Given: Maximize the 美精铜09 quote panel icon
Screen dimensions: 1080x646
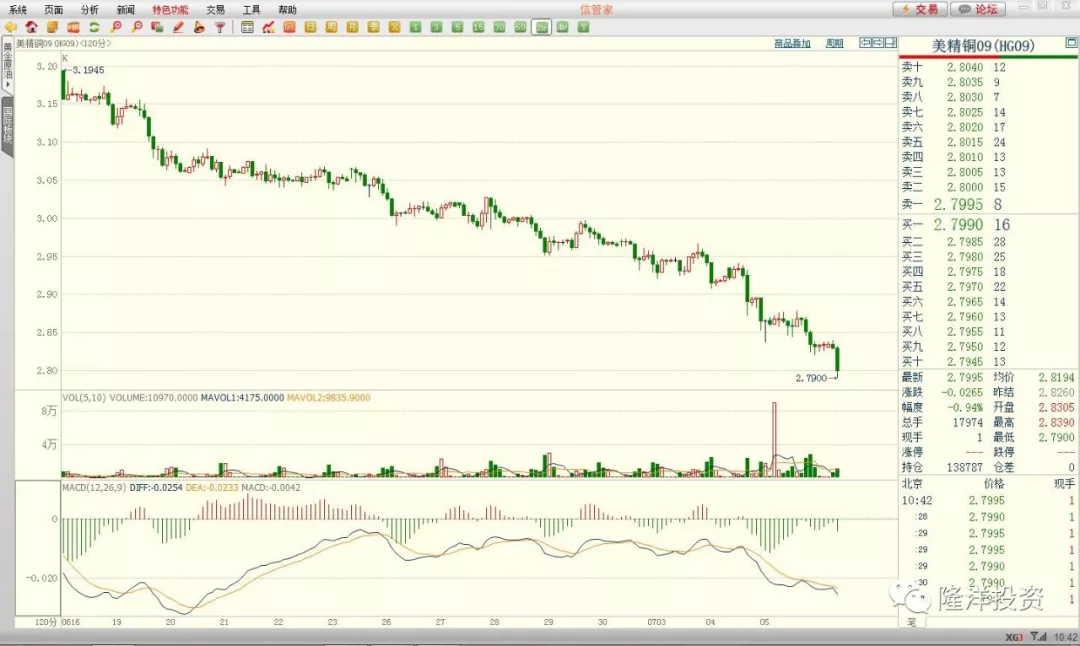Looking at the screenshot, I should [x=1071, y=43].
